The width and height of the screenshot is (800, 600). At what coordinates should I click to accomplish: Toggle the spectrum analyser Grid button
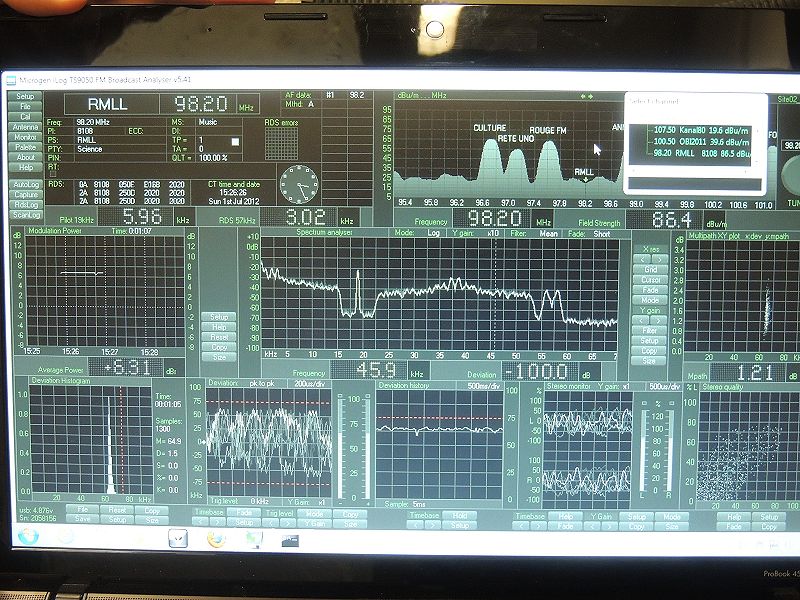pos(649,269)
